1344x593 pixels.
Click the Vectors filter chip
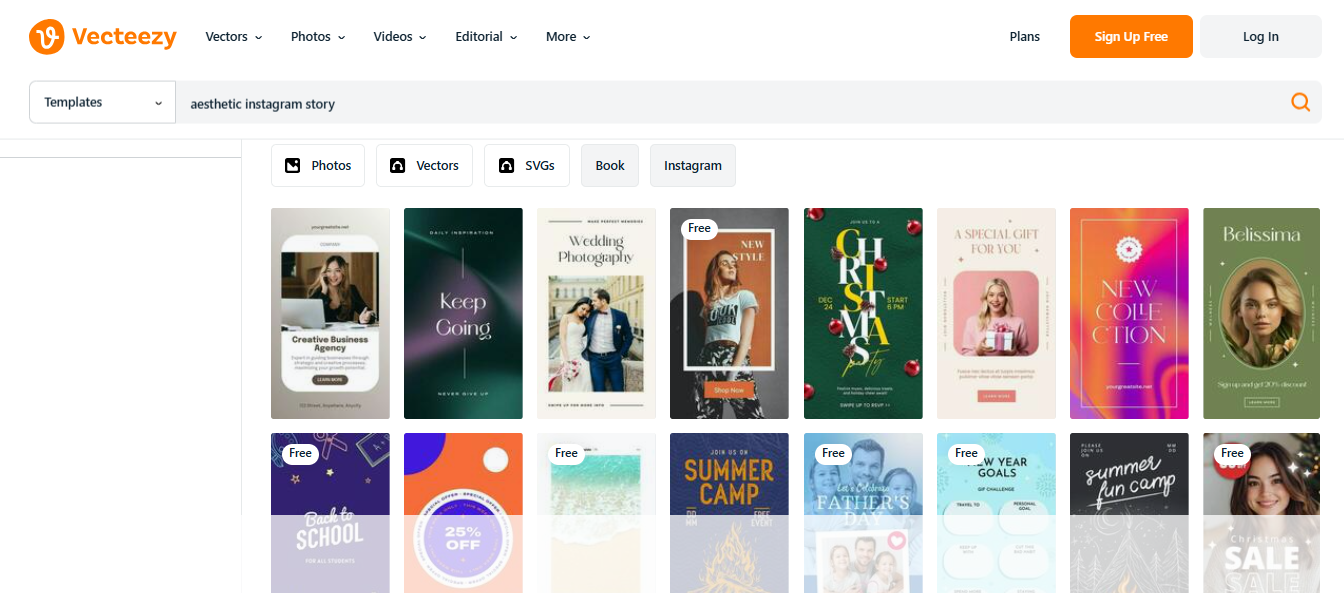(424, 166)
